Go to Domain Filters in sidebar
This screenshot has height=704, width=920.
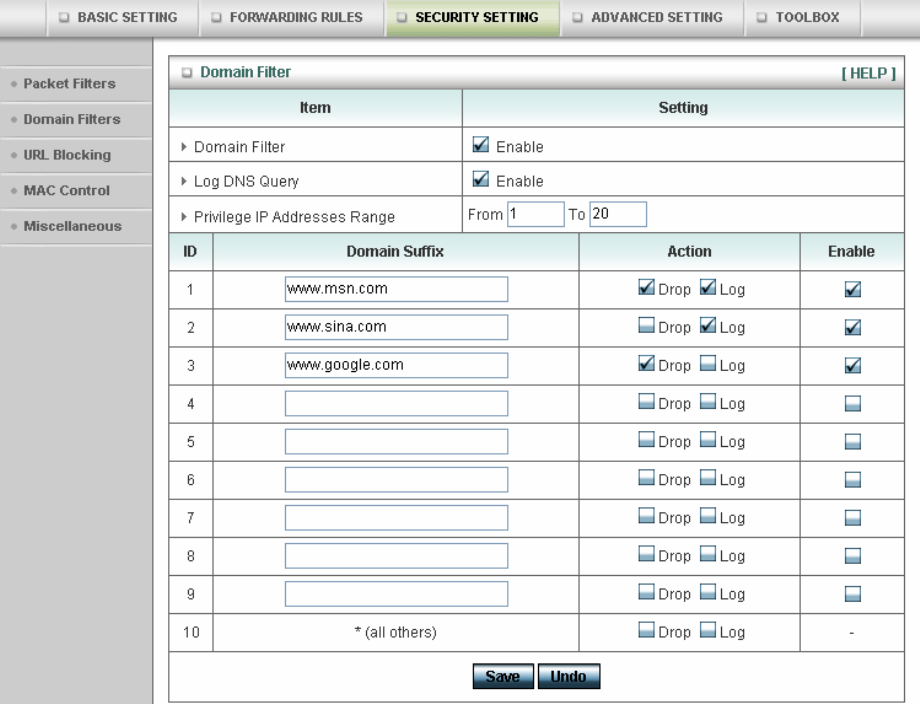coord(72,120)
